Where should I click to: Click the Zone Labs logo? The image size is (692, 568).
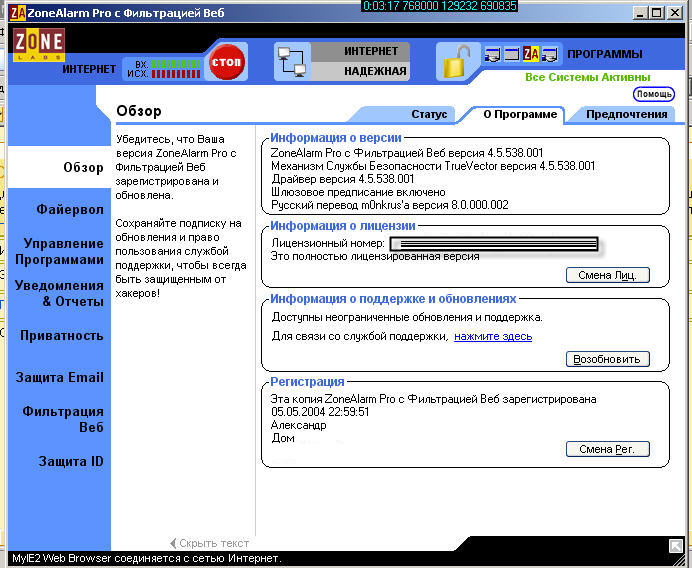pos(39,45)
